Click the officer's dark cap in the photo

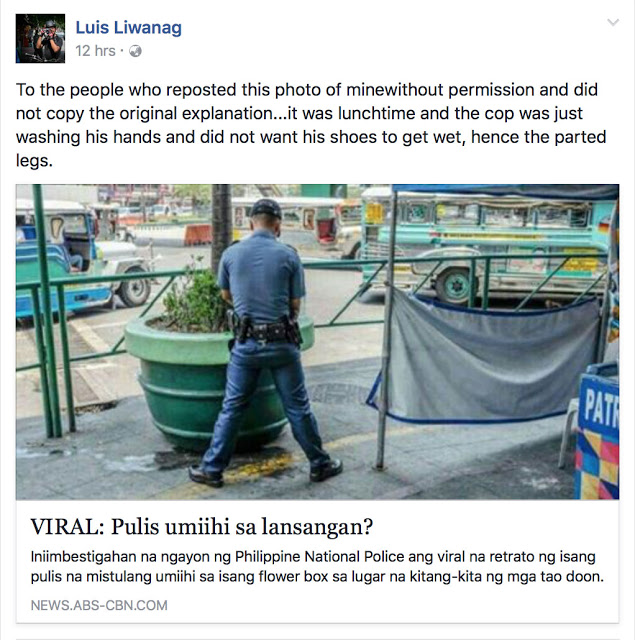click(266, 208)
